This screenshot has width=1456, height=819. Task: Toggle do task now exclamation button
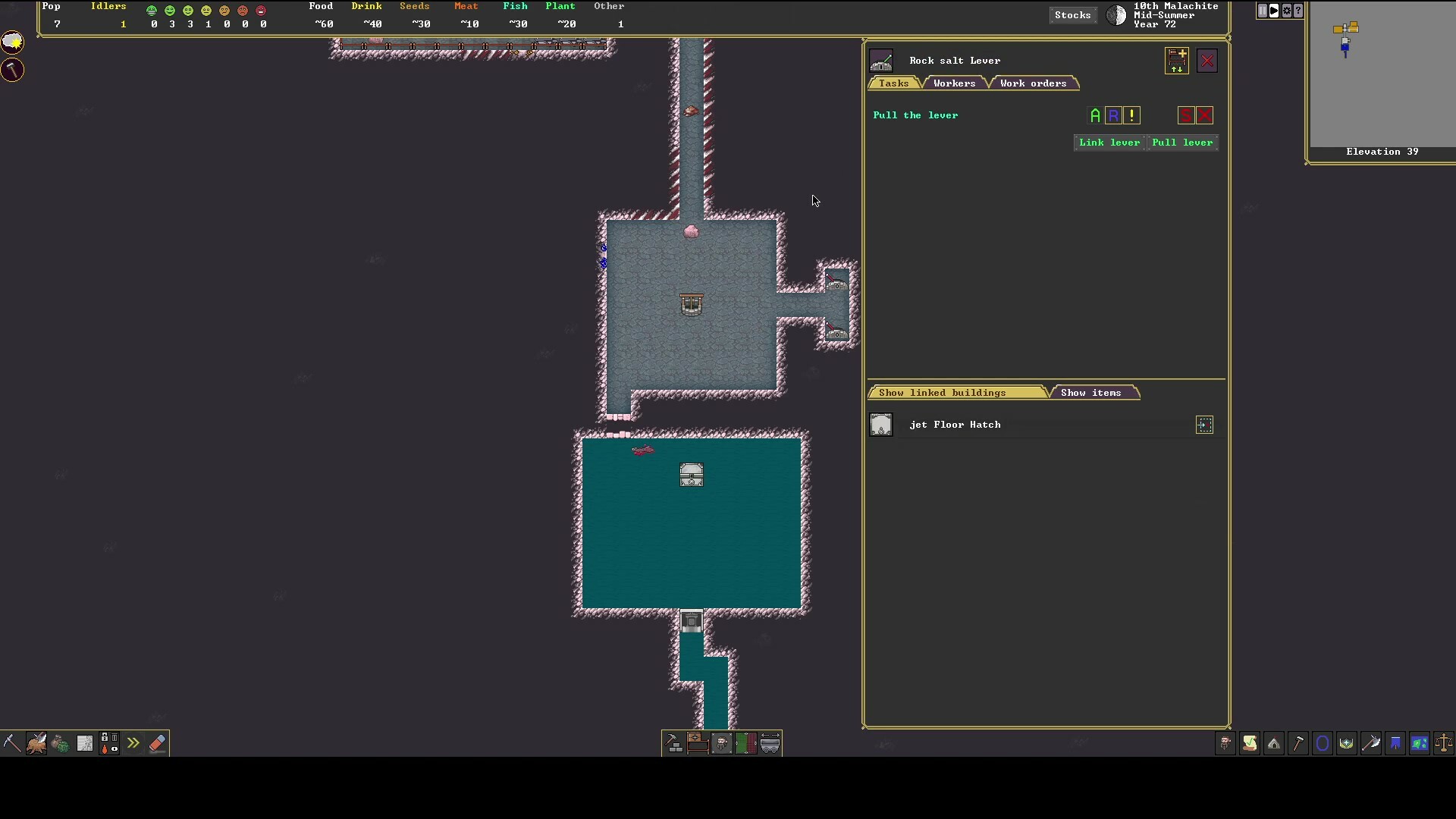tap(1131, 115)
